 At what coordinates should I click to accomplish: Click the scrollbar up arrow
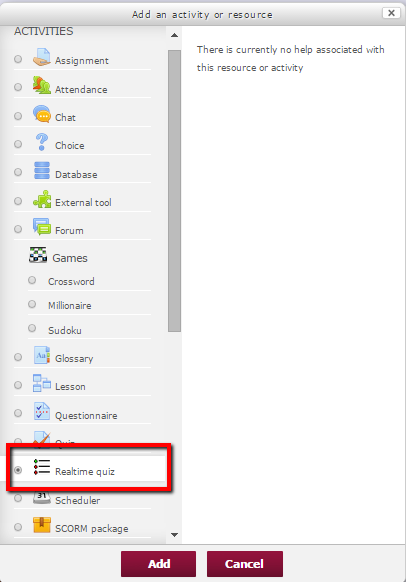click(174, 35)
